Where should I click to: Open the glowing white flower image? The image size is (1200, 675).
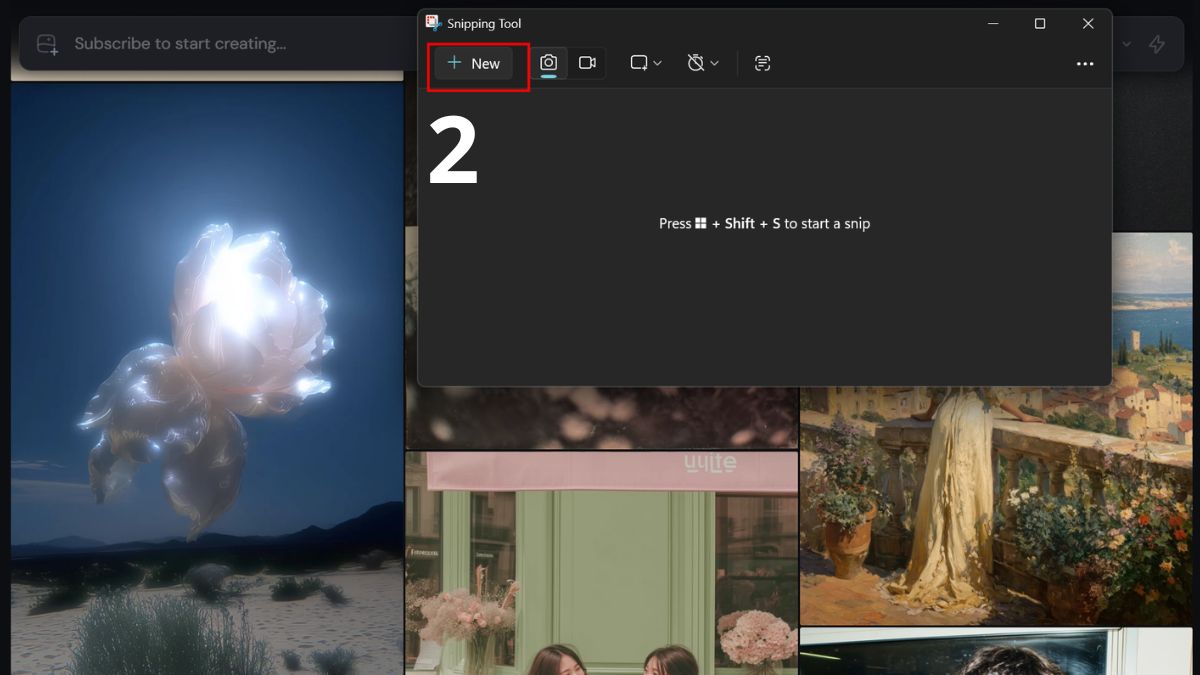(x=207, y=378)
